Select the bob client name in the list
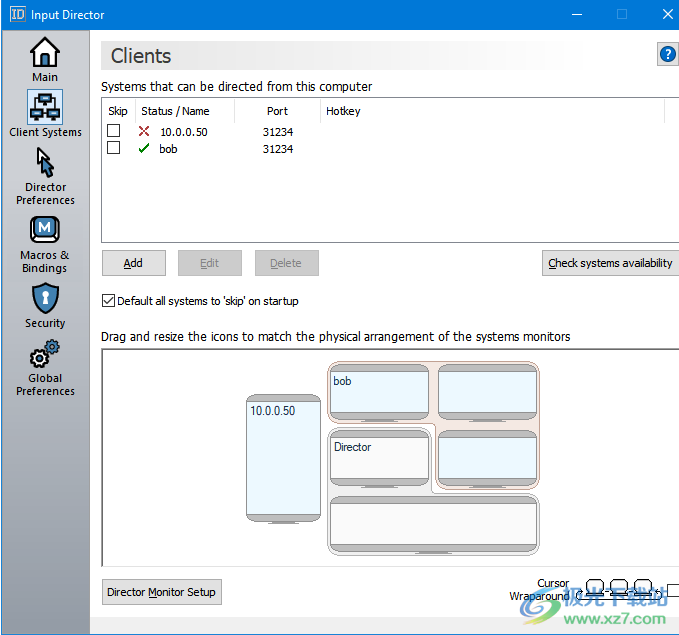 tap(168, 149)
